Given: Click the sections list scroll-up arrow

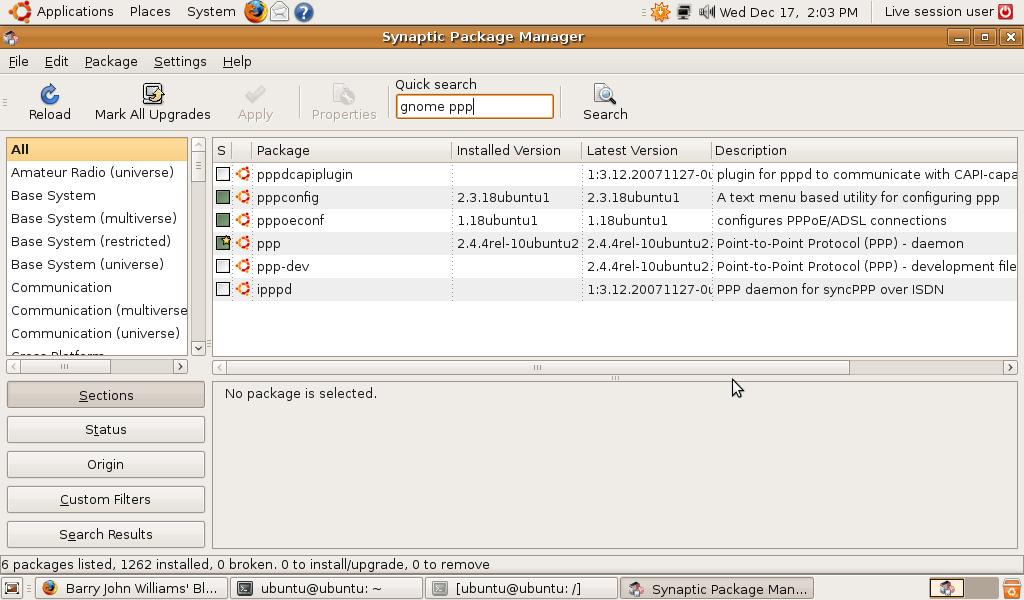Looking at the screenshot, I should coord(199,145).
